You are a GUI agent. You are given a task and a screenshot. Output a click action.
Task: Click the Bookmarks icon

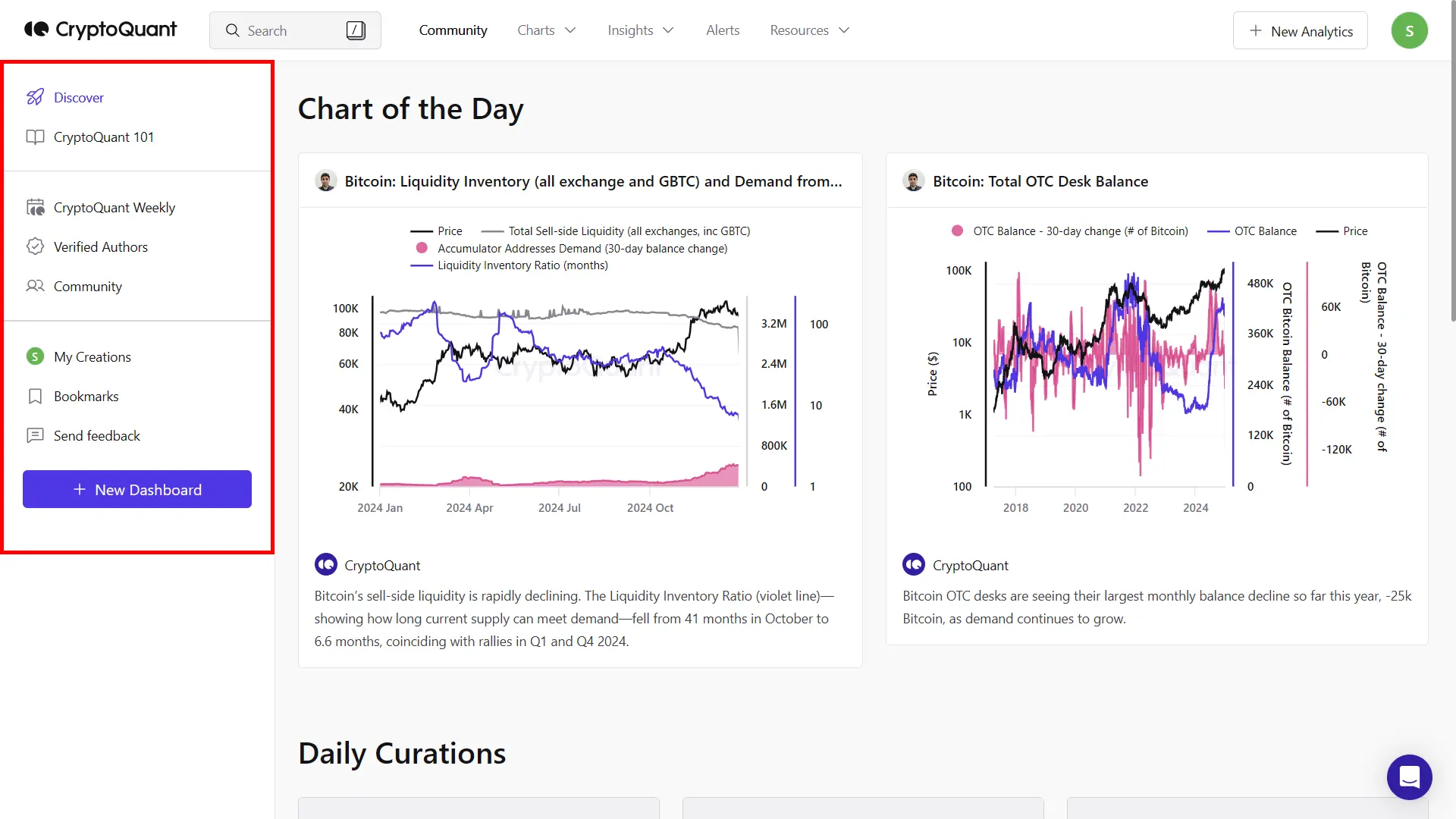click(x=36, y=396)
